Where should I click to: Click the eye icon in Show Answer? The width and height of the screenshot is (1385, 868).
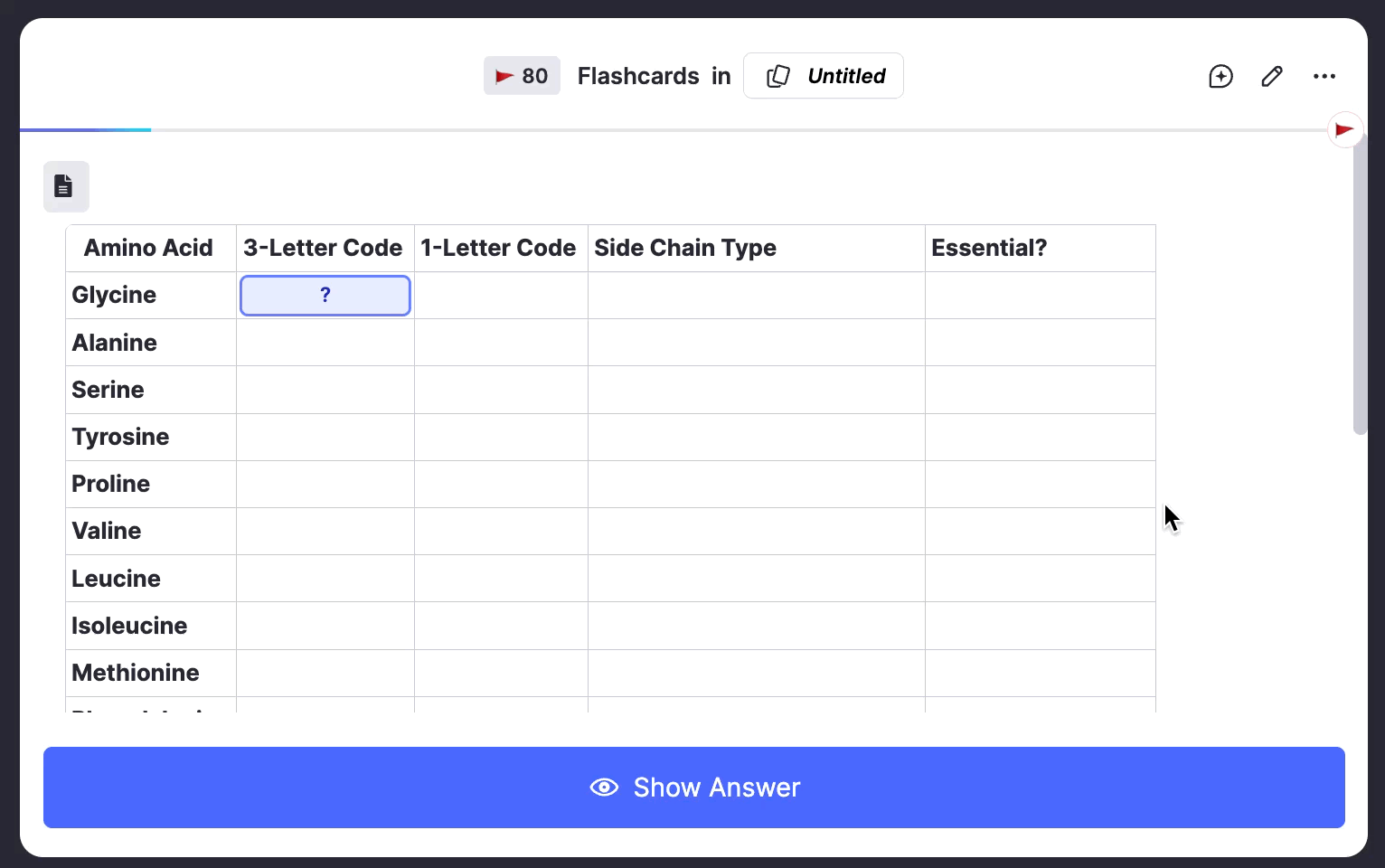click(604, 788)
